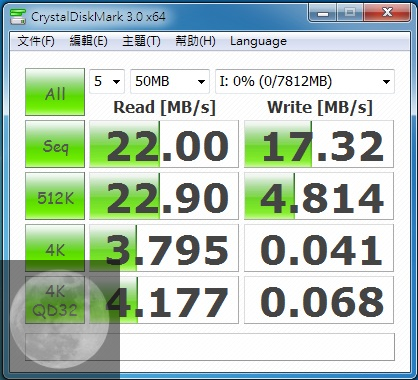Click the 512K write result 4.814

coord(319,196)
